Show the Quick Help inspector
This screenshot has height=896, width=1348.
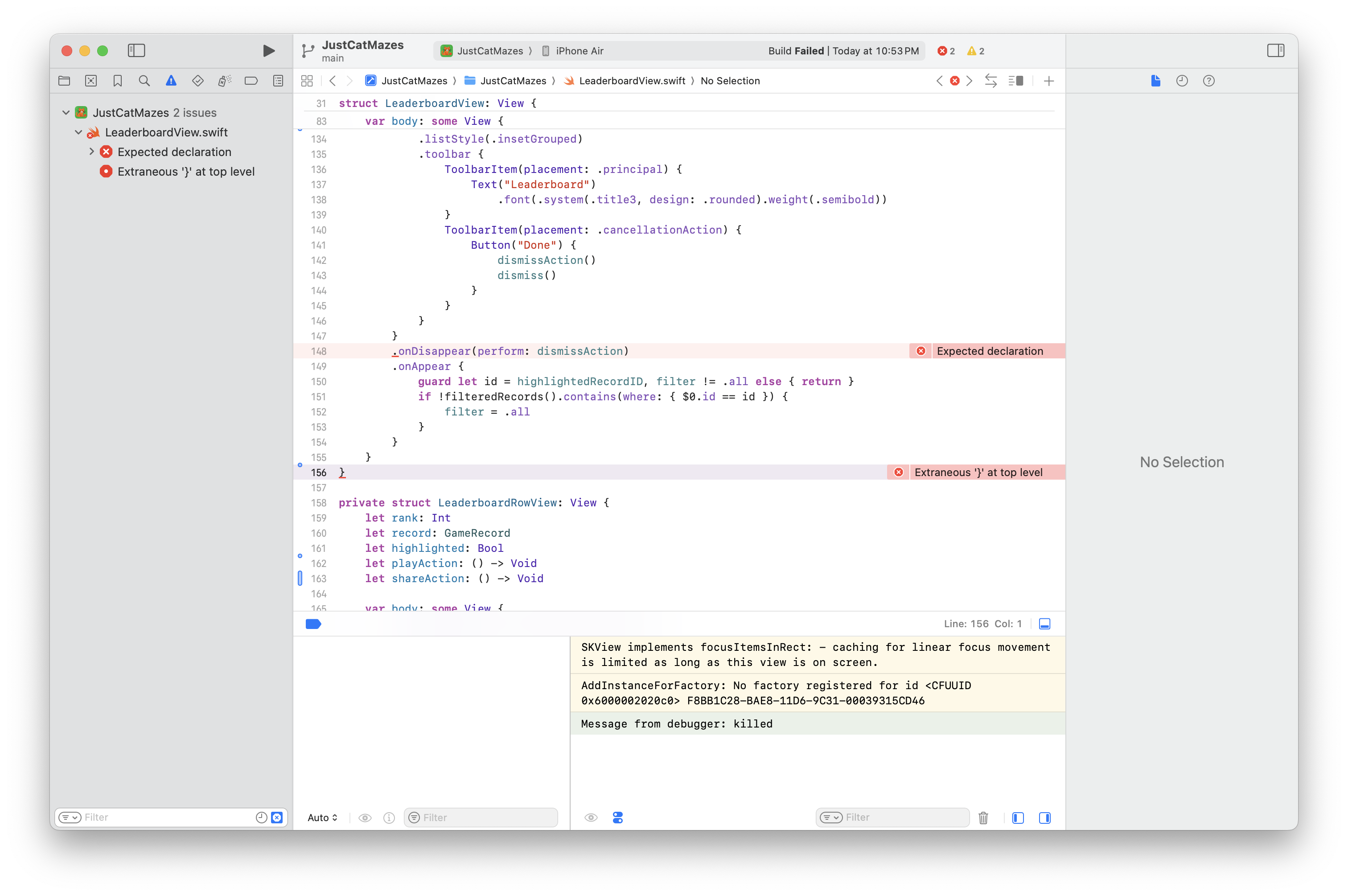(1208, 81)
